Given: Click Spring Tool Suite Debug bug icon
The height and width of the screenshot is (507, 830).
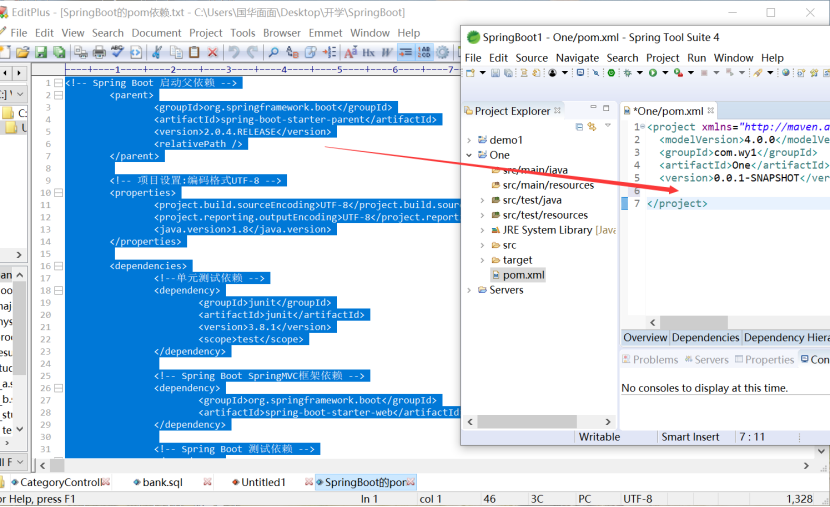Looking at the screenshot, I should pyautogui.click(x=628, y=73).
